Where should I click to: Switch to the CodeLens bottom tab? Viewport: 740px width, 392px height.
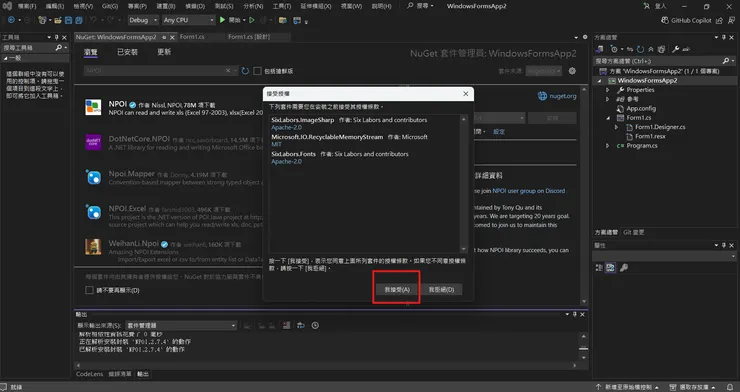[89, 374]
